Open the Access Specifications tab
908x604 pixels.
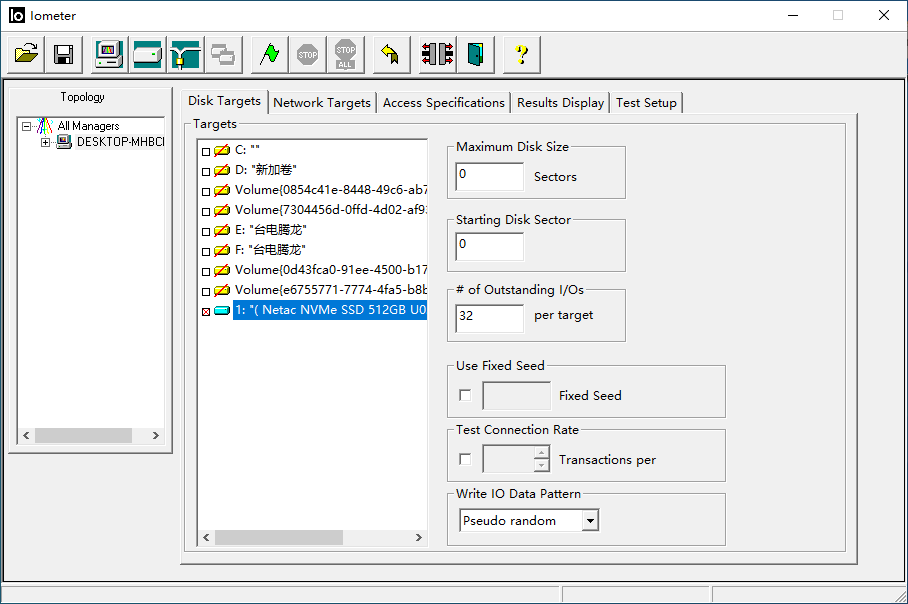(444, 103)
